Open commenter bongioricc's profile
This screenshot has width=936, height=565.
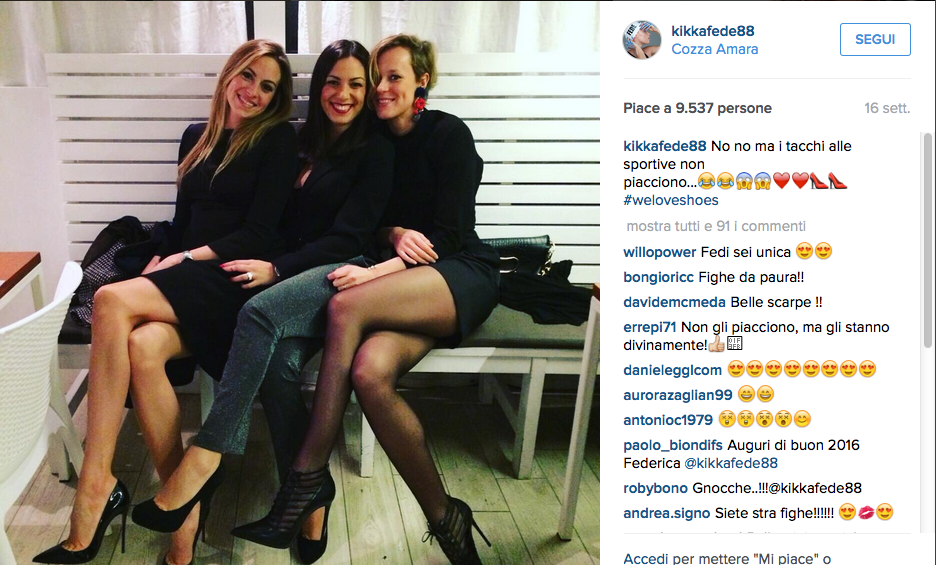[658, 277]
